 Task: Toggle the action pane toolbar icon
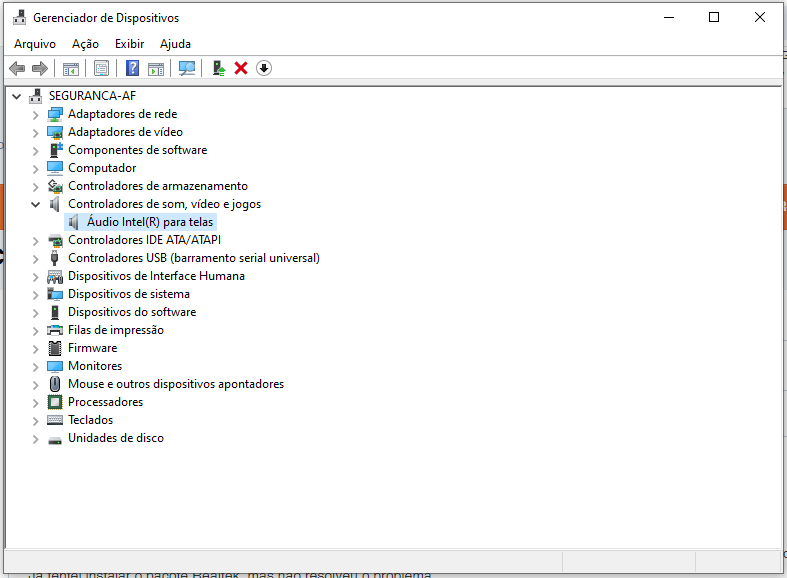click(156, 68)
